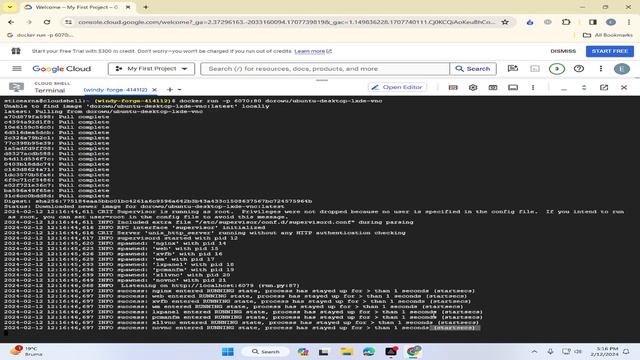Click the Google Cloud logo
Viewport: 640px width, 360px height.
tap(62, 69)
